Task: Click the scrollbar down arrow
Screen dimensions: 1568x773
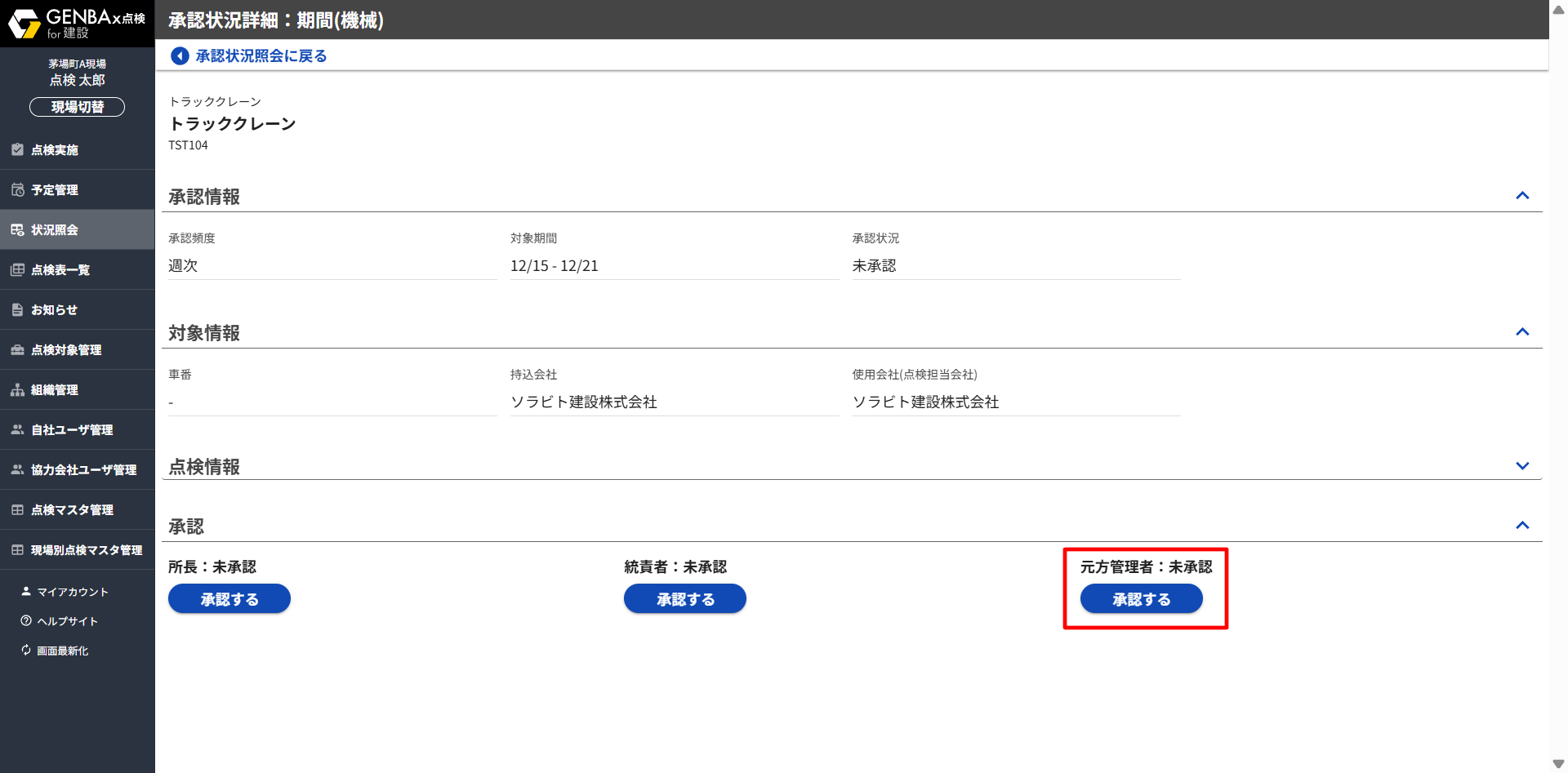Action: pos(1558,764)
